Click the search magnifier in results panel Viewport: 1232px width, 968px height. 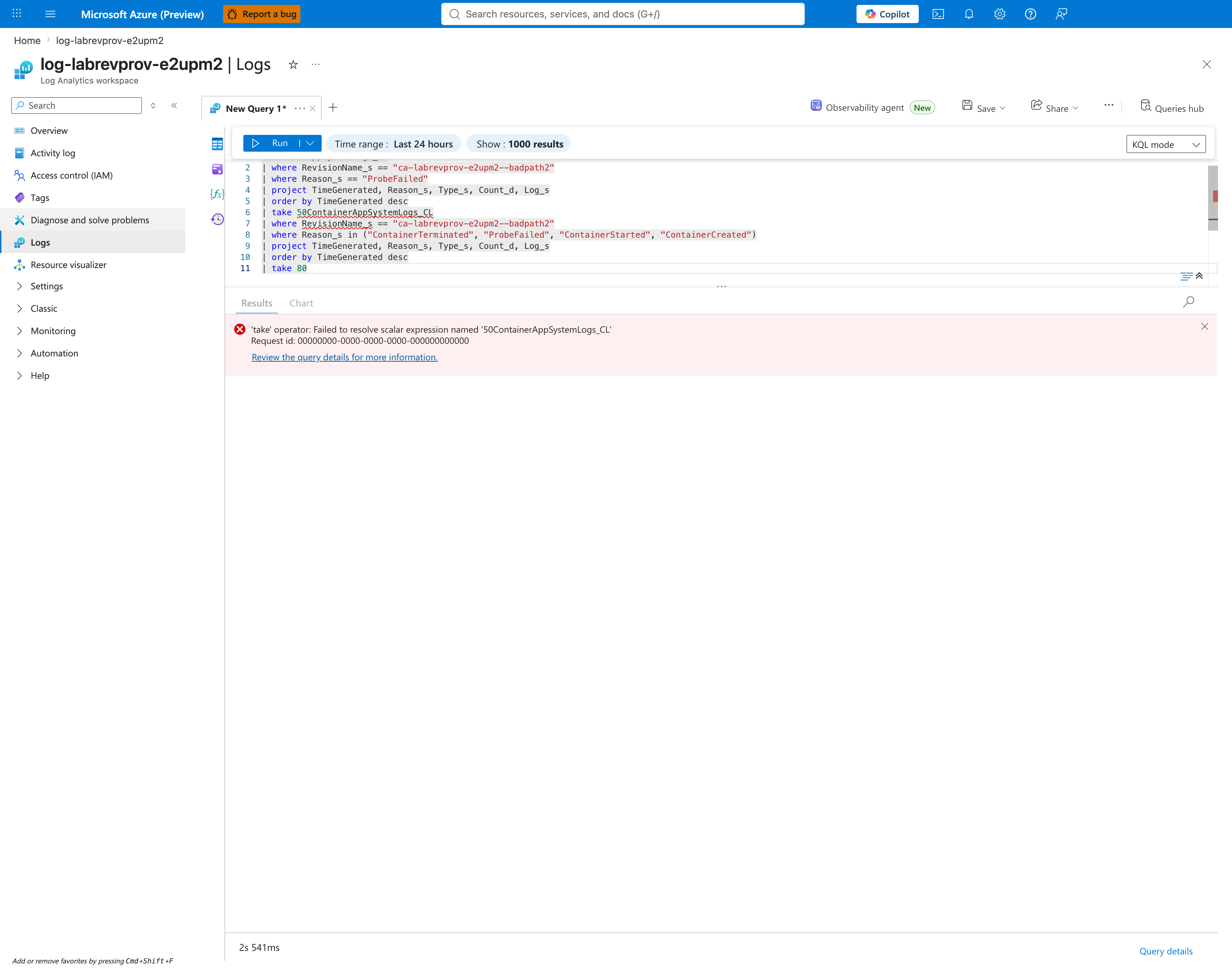[x=1188, y=302]
